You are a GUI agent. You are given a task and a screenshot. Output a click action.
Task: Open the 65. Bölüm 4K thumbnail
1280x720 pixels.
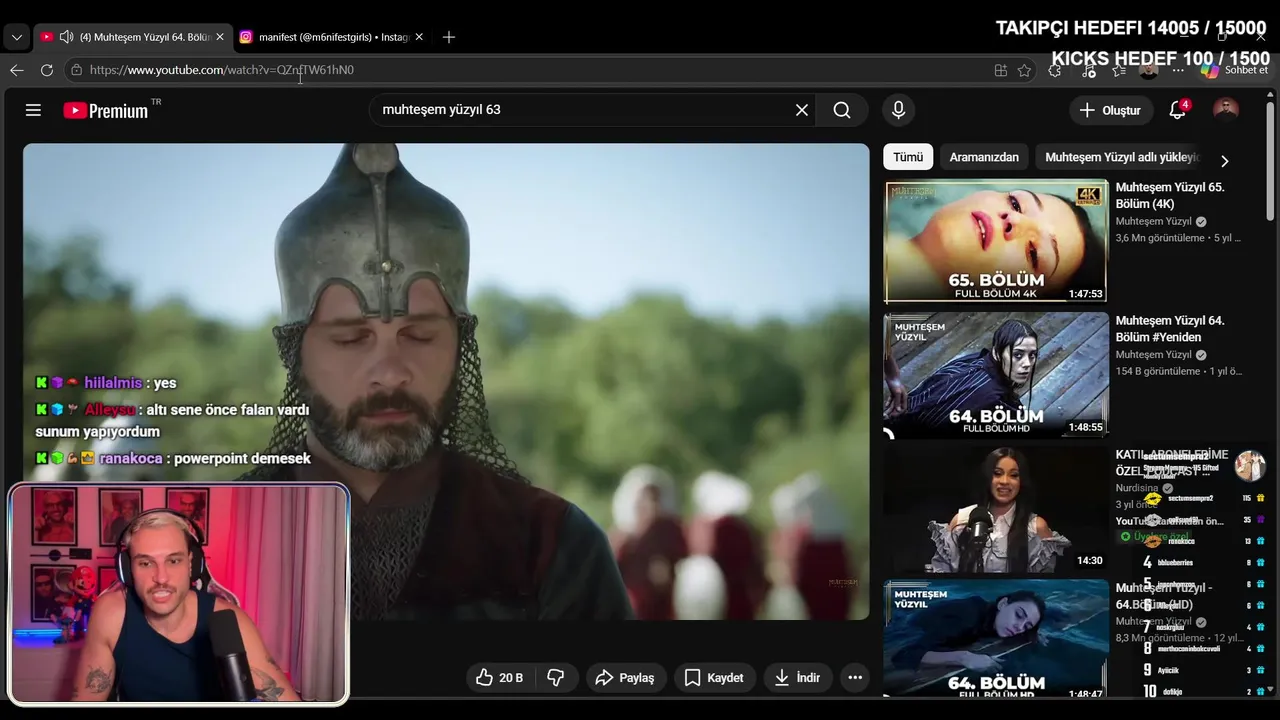(x=996, y=241)
